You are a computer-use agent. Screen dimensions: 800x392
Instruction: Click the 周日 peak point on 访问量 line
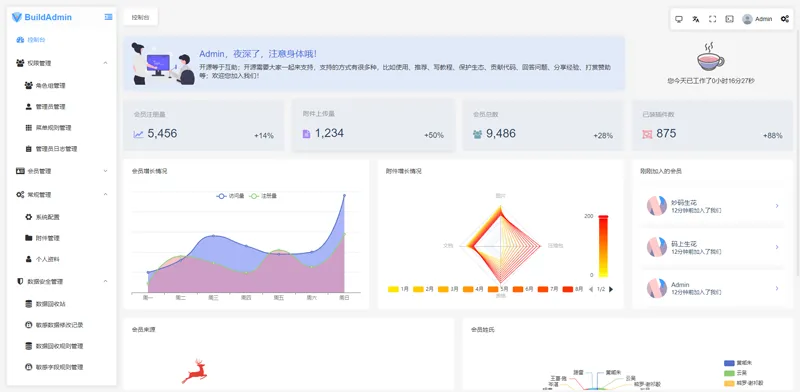[x=344, y=195]
